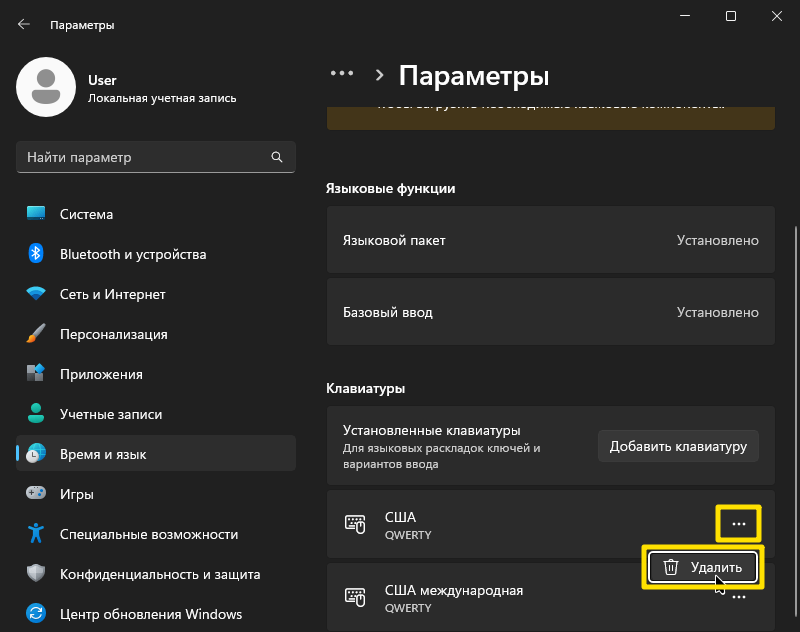Choose Удалить from the popup menu

point(704,567)
